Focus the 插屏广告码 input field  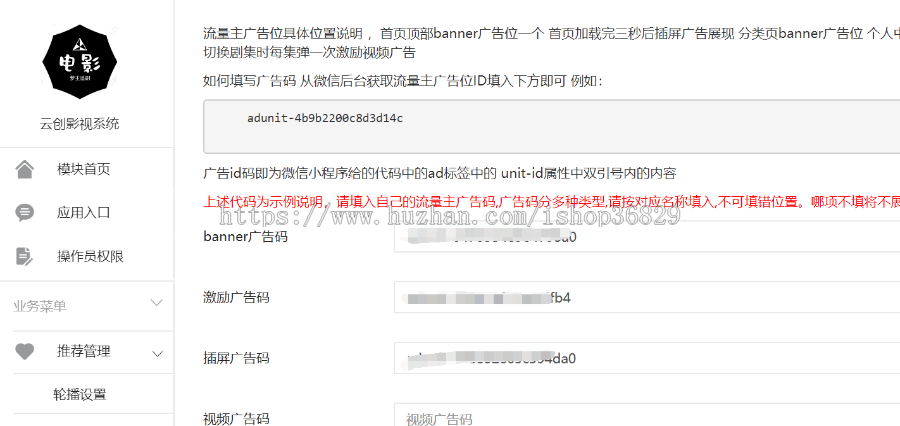647,358
